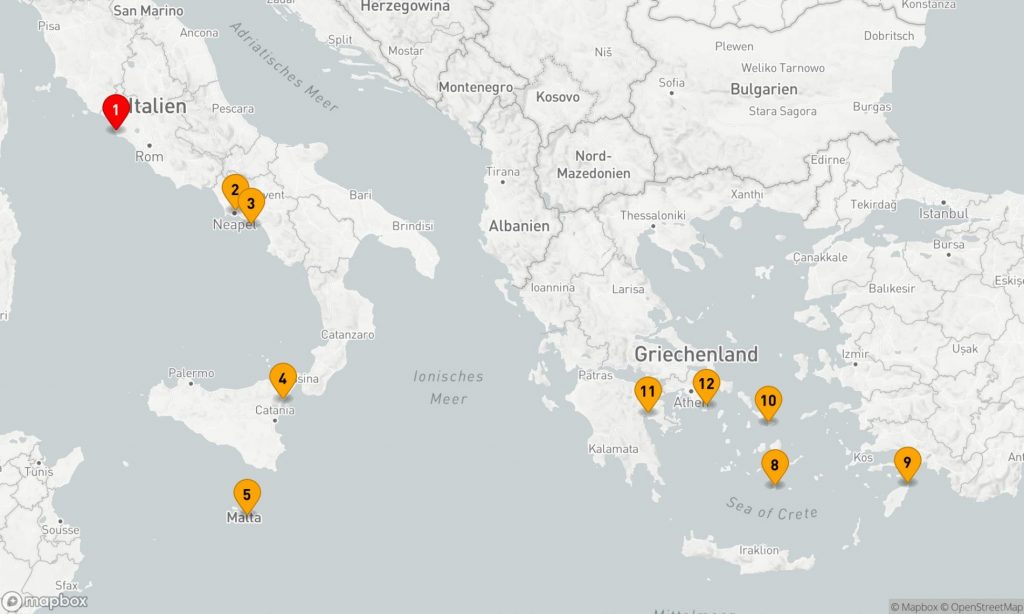The height and width of the screenshot is (614, 1024).
Task: Click marker 12 near Athens
Action: (706, 383)
